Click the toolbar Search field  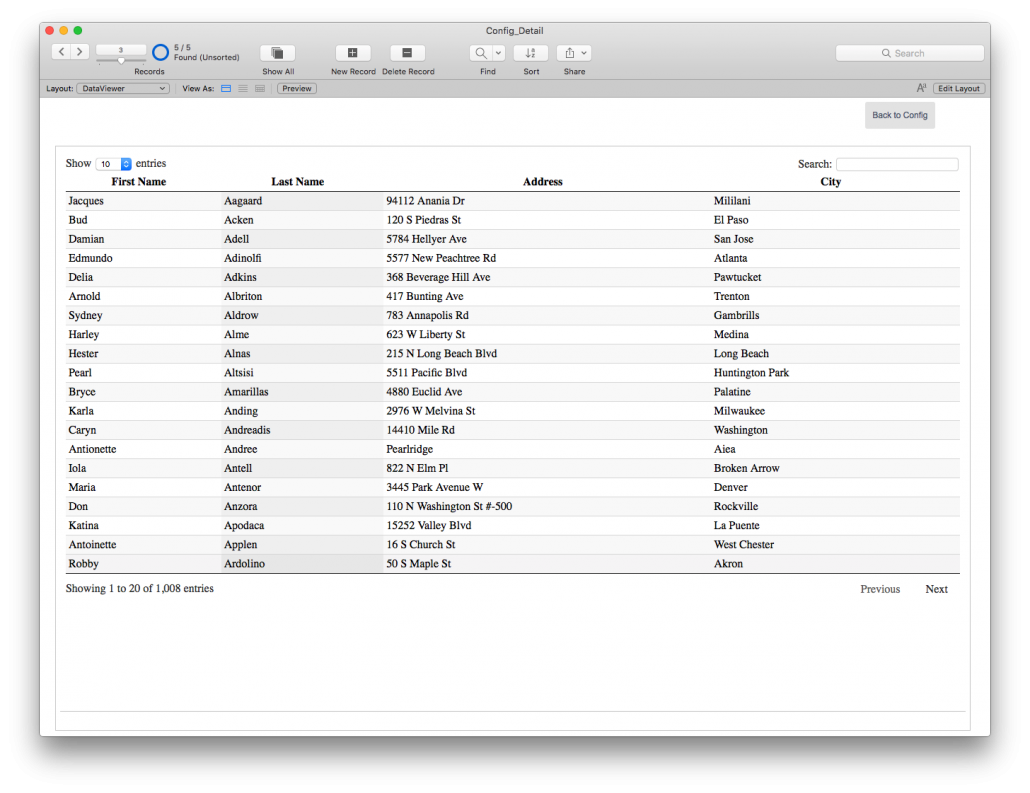pos(909,53)
